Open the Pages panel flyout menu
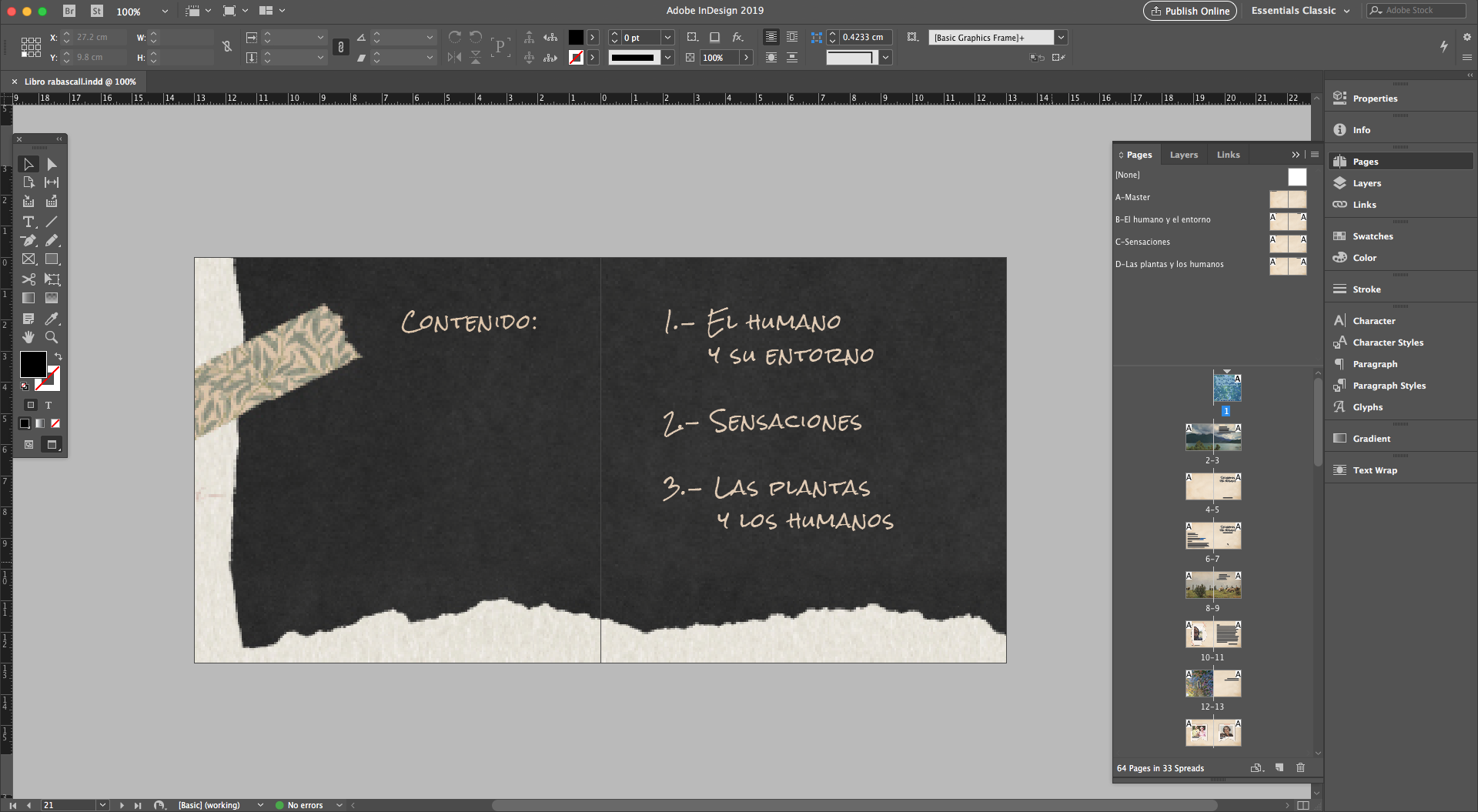This screenshot has width=1478, height=812. 1315,155
